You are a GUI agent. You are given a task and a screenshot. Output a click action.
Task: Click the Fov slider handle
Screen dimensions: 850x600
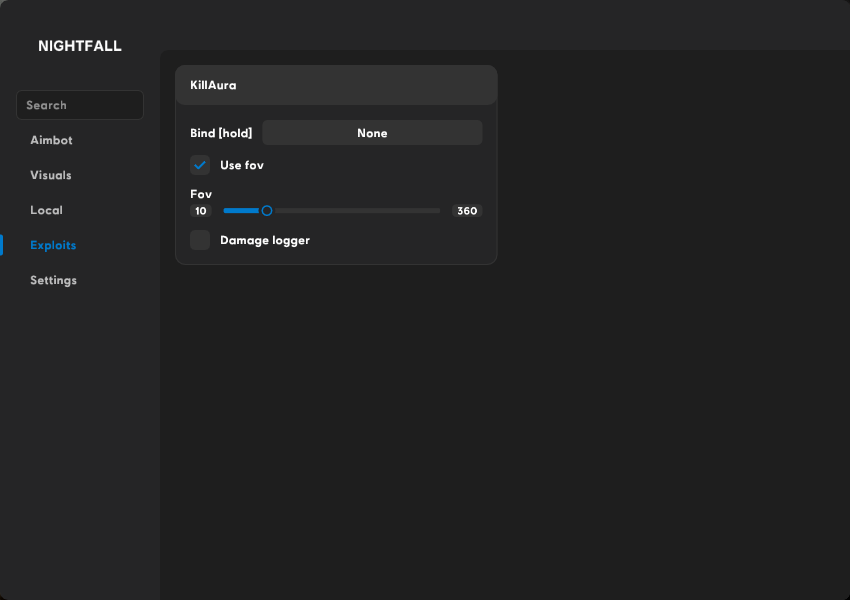pyautogui.click(x=267, y=211)
